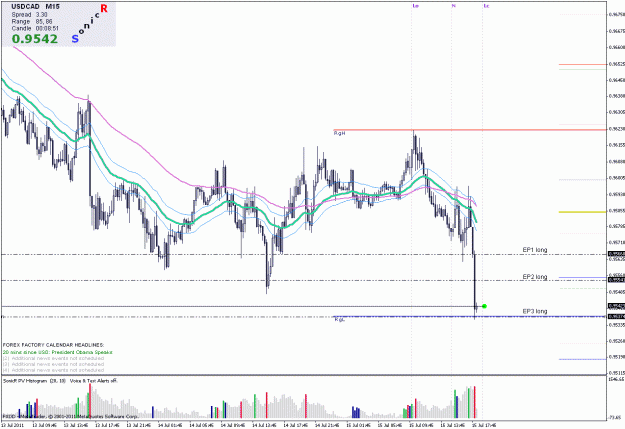
Task: Click the 13 Jul 2011 date label
Action: tap(13, 425)
